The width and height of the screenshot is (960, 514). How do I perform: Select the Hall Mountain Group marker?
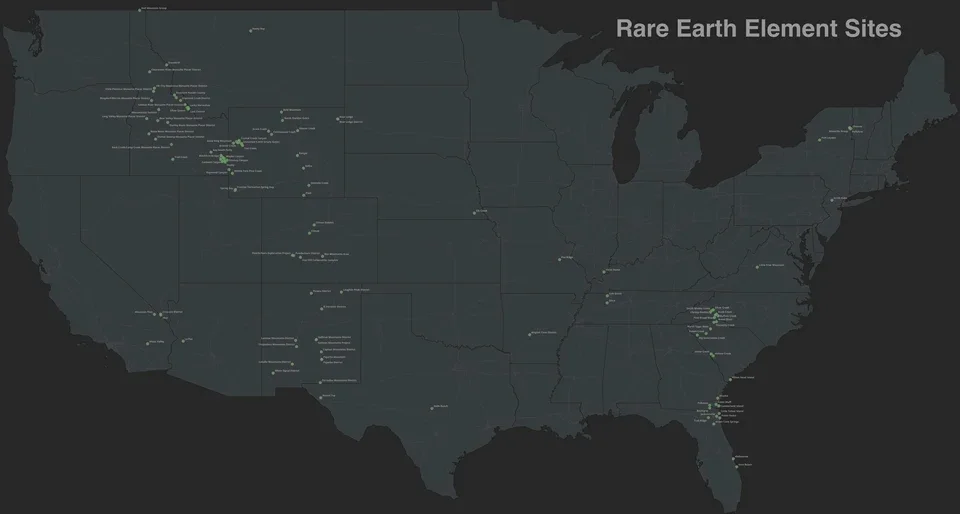point(140,10)
